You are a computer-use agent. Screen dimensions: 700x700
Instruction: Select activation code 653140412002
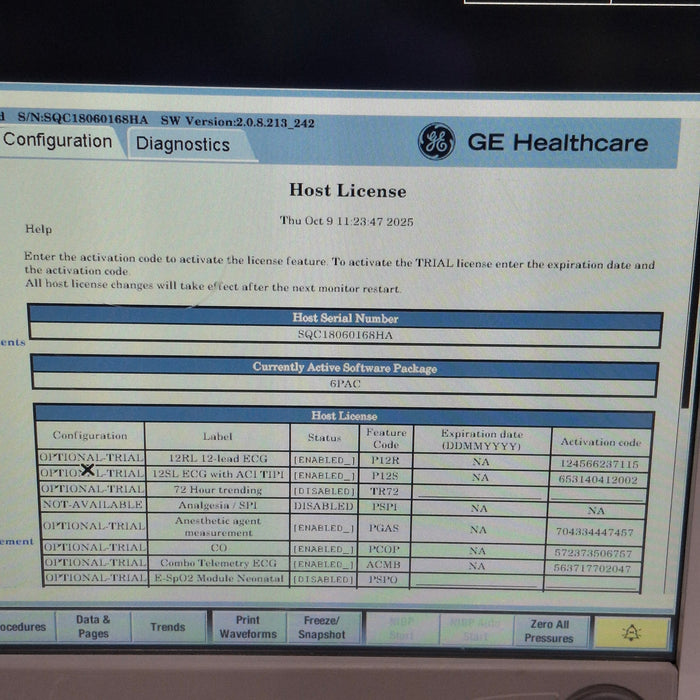click(598, 479)
